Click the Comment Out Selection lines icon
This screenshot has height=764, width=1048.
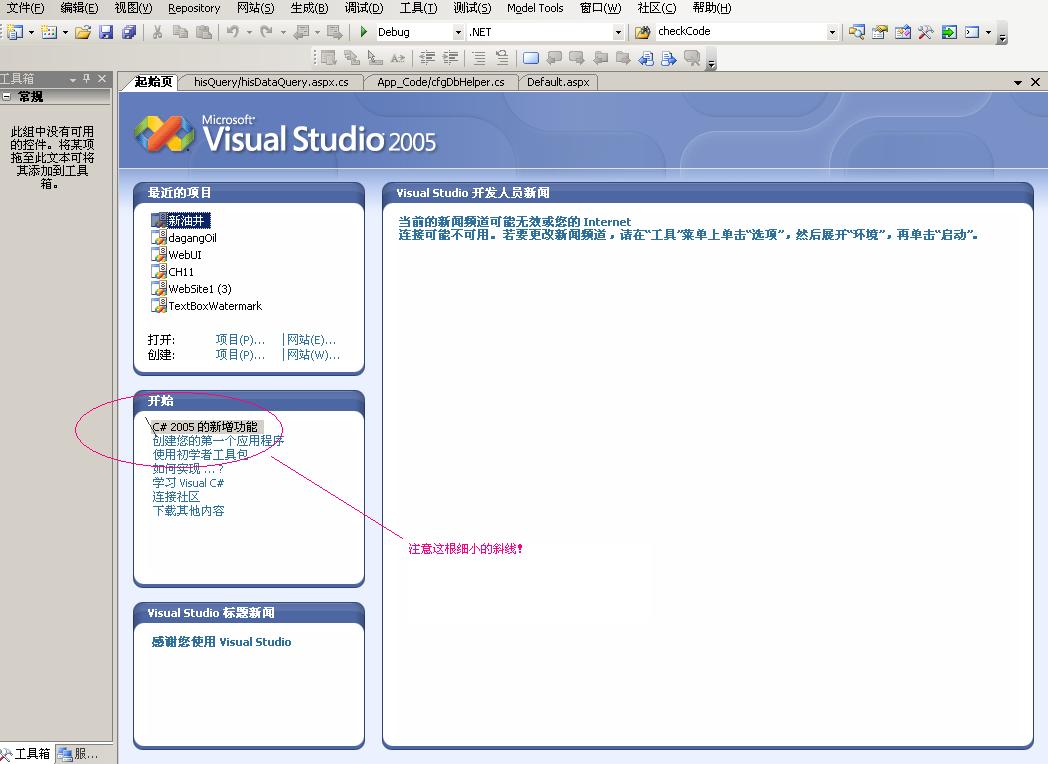[479, 58]
